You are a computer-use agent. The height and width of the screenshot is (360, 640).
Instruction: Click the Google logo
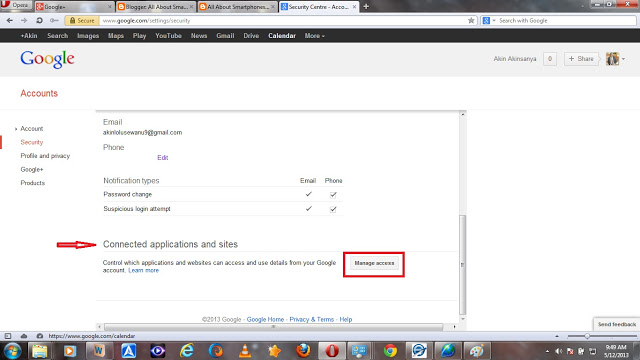pos(47,60)
